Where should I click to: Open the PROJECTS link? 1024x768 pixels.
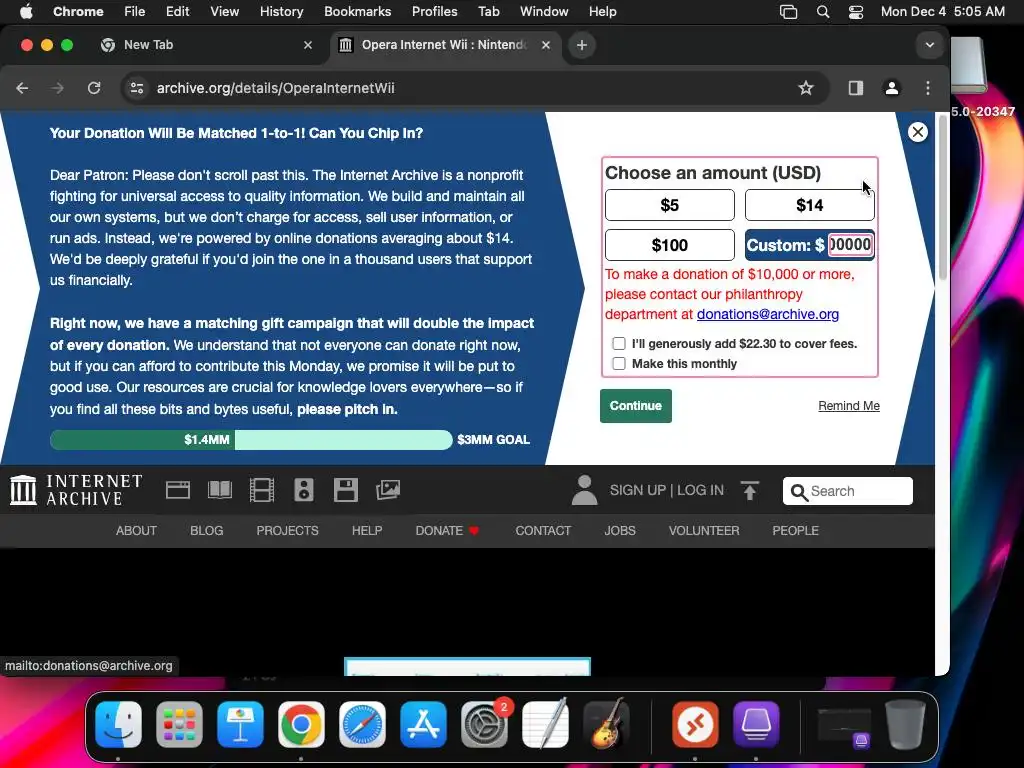pos(287,530)
